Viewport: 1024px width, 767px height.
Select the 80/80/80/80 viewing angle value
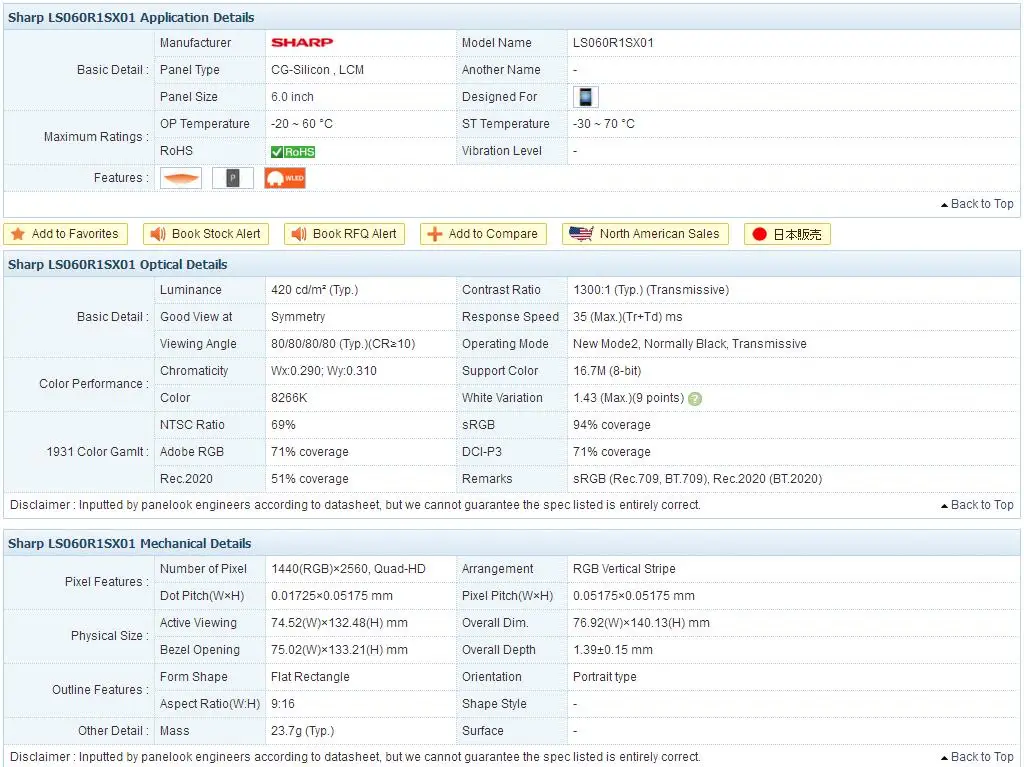[x=343, y=344]
